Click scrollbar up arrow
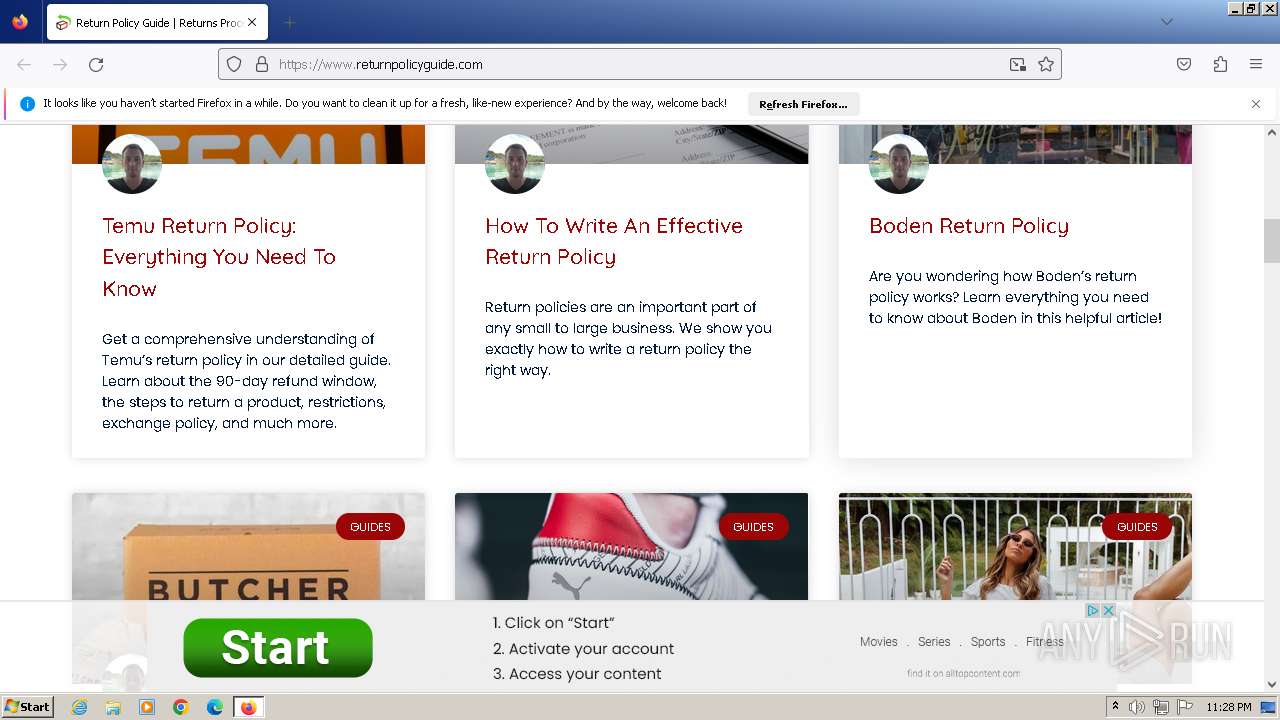This screenshot has width=1280, height=720. (1272, 133)
